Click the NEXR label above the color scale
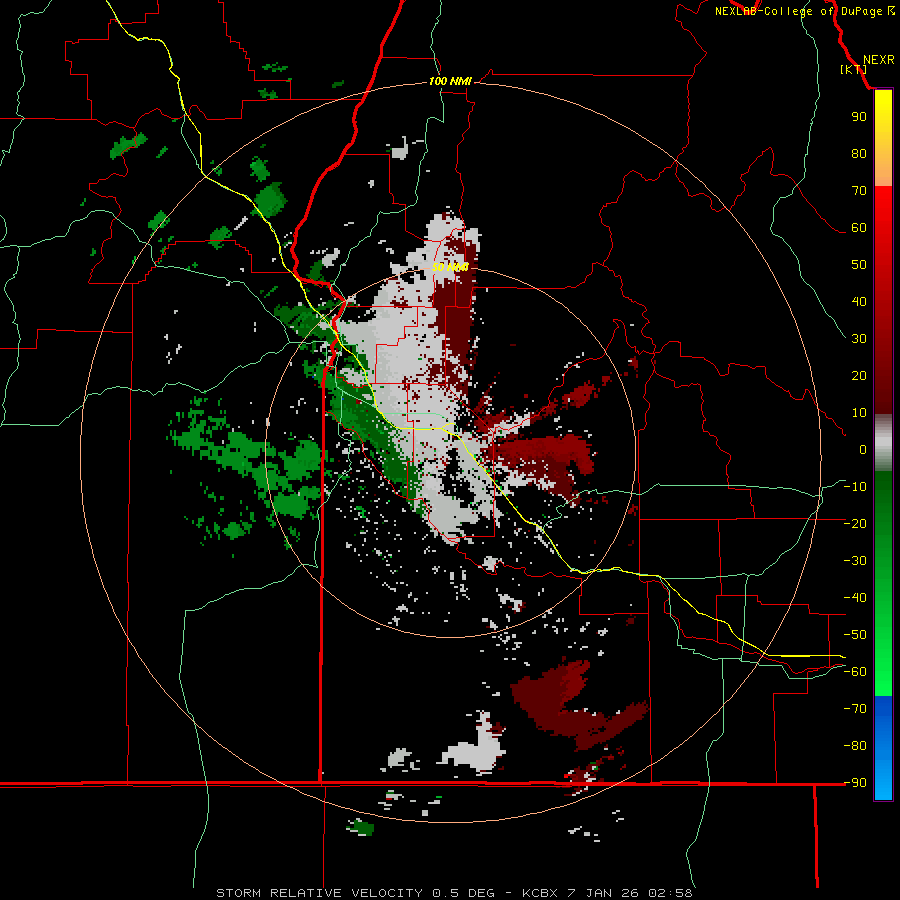This screenshot has height=900, width=900. point(879,60)
